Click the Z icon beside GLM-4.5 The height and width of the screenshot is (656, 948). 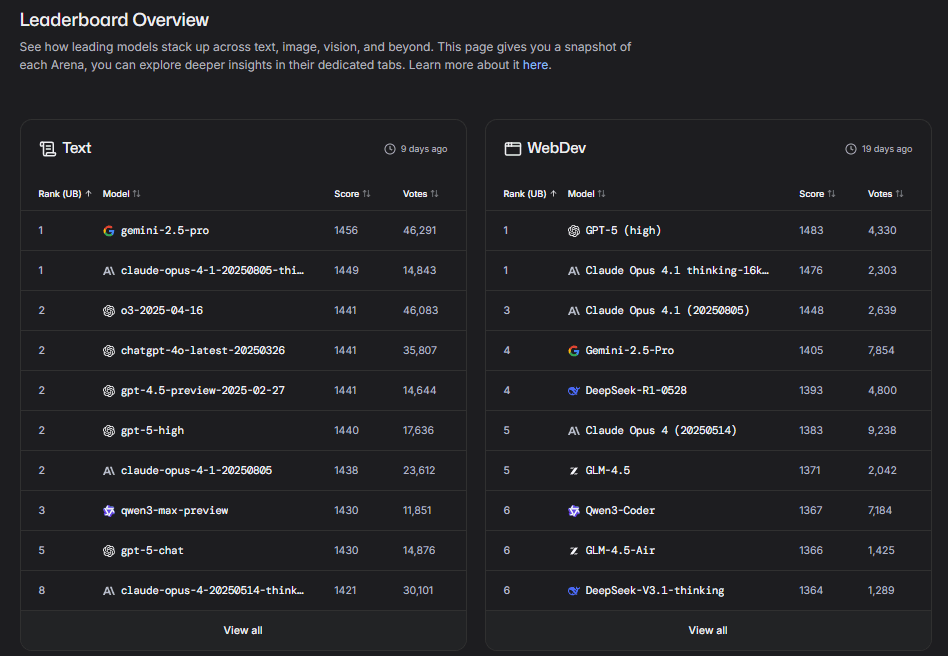tap(574, 470)
